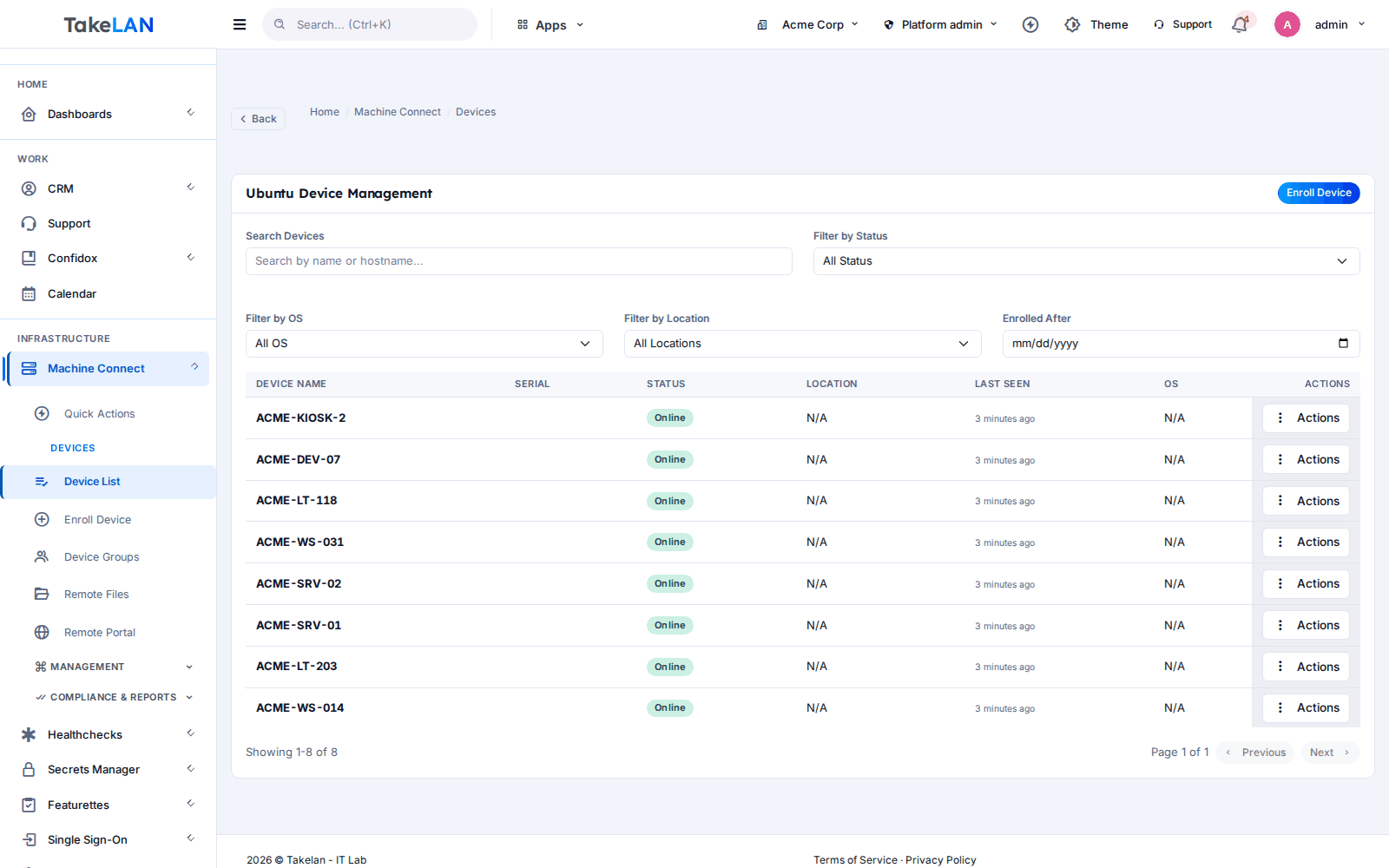Select Device List menu item
Screen dimensions: 1389x868
click(x=108, y=482)
